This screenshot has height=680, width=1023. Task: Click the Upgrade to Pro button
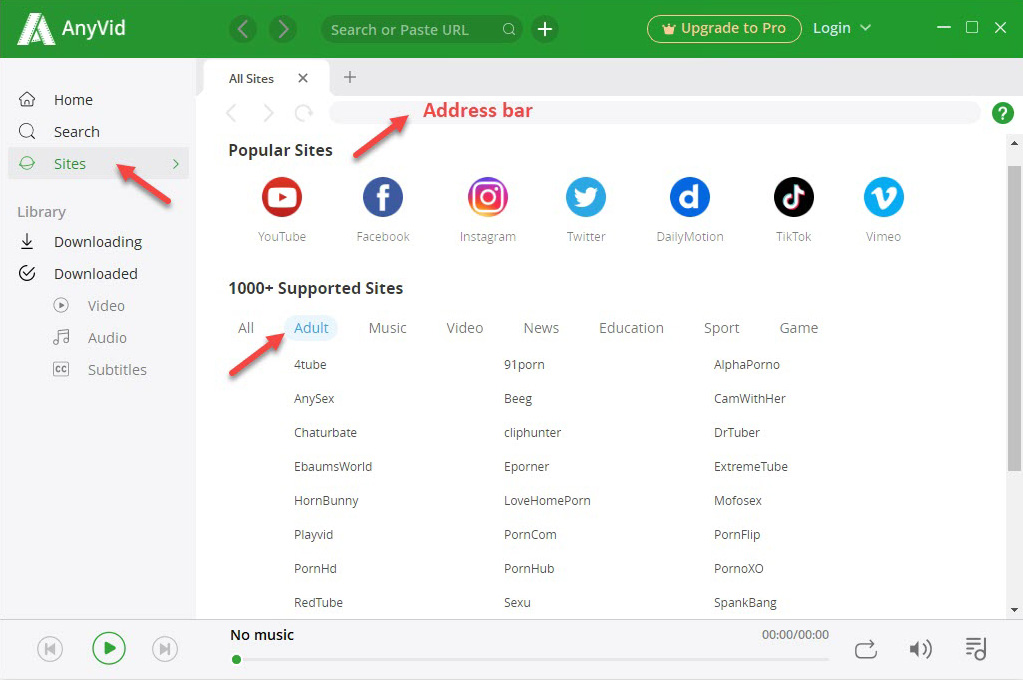[724, 29]
